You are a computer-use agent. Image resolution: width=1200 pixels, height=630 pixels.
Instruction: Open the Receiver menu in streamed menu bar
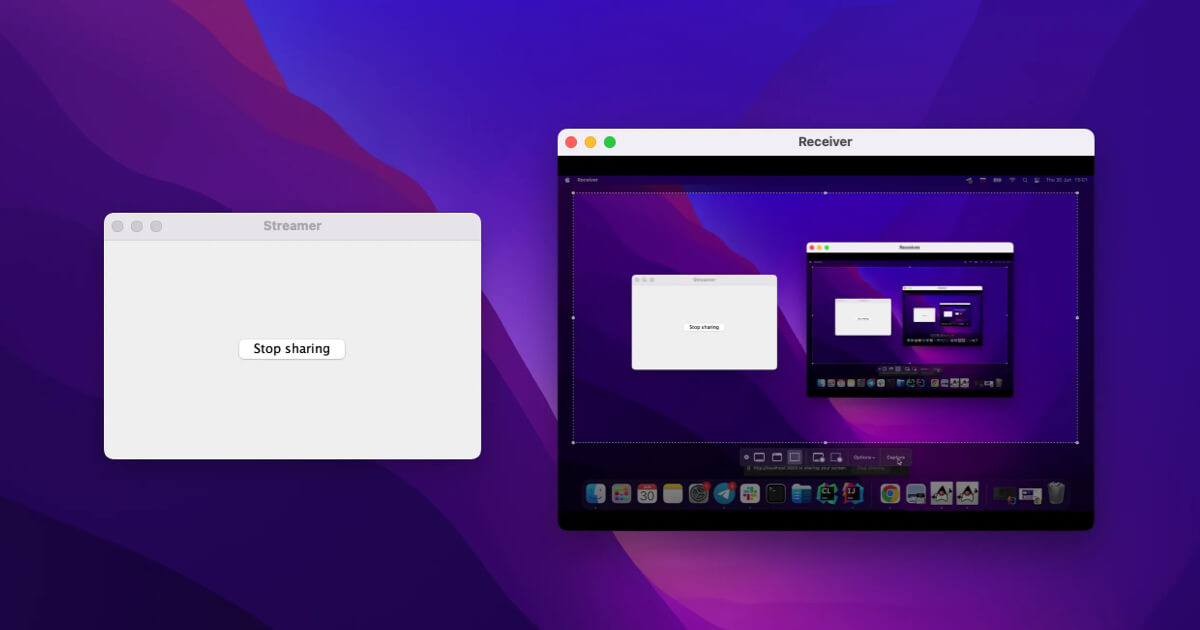(587, 180)
